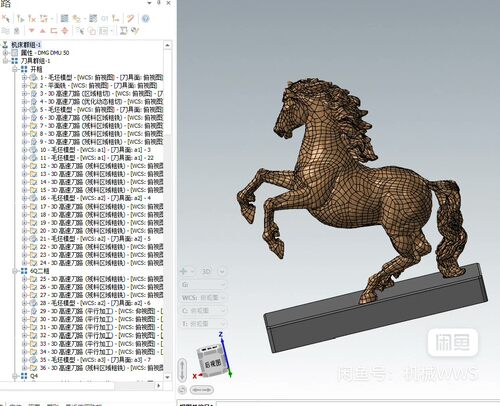
Task: Expand the Q4 toolpath group
Action: (15, 376)
